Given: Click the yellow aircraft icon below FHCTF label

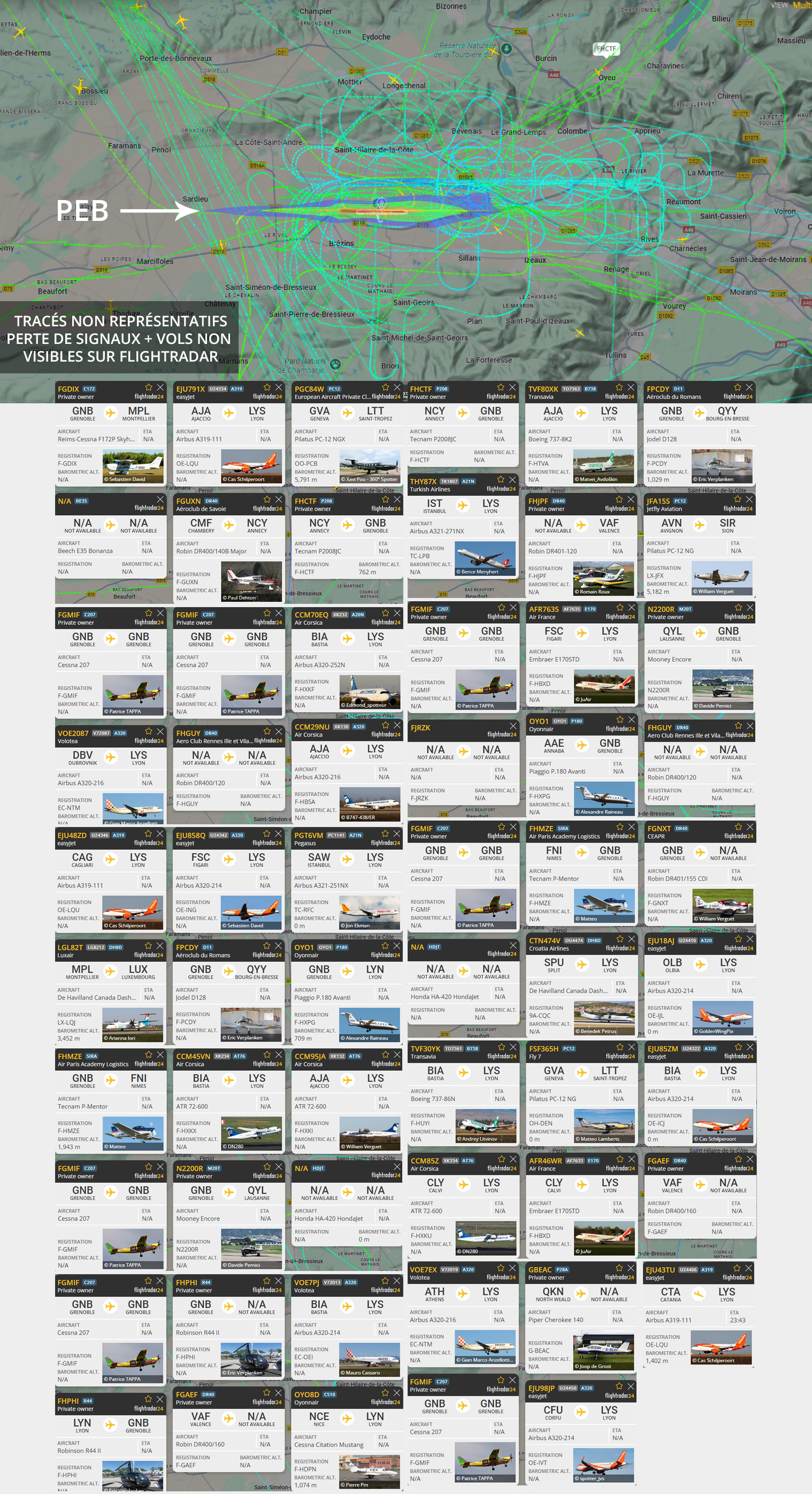Looking at the screenshot, I should [x=600, y=72].
